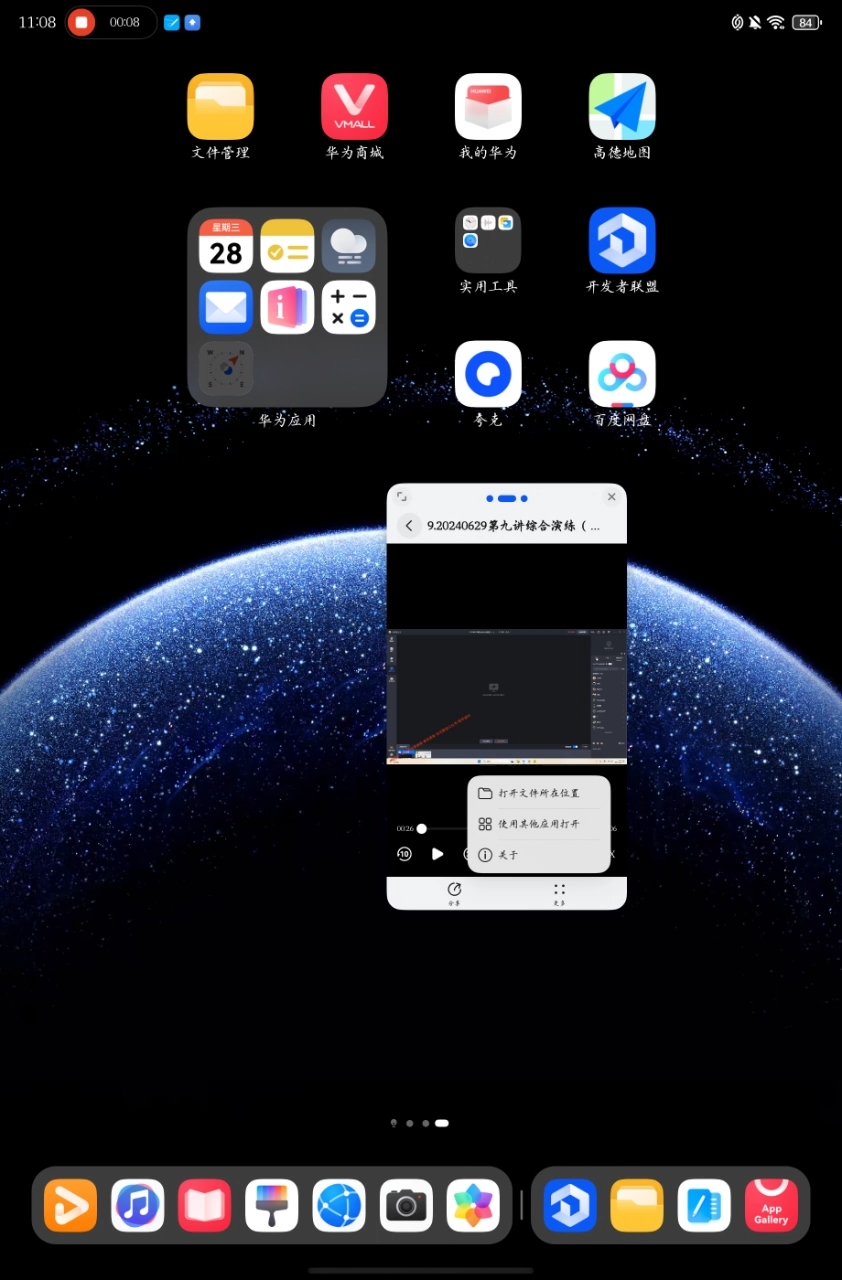Open the Notepad pen icon in dock
842x1280 pixels.
click(x=704, y=1205)
